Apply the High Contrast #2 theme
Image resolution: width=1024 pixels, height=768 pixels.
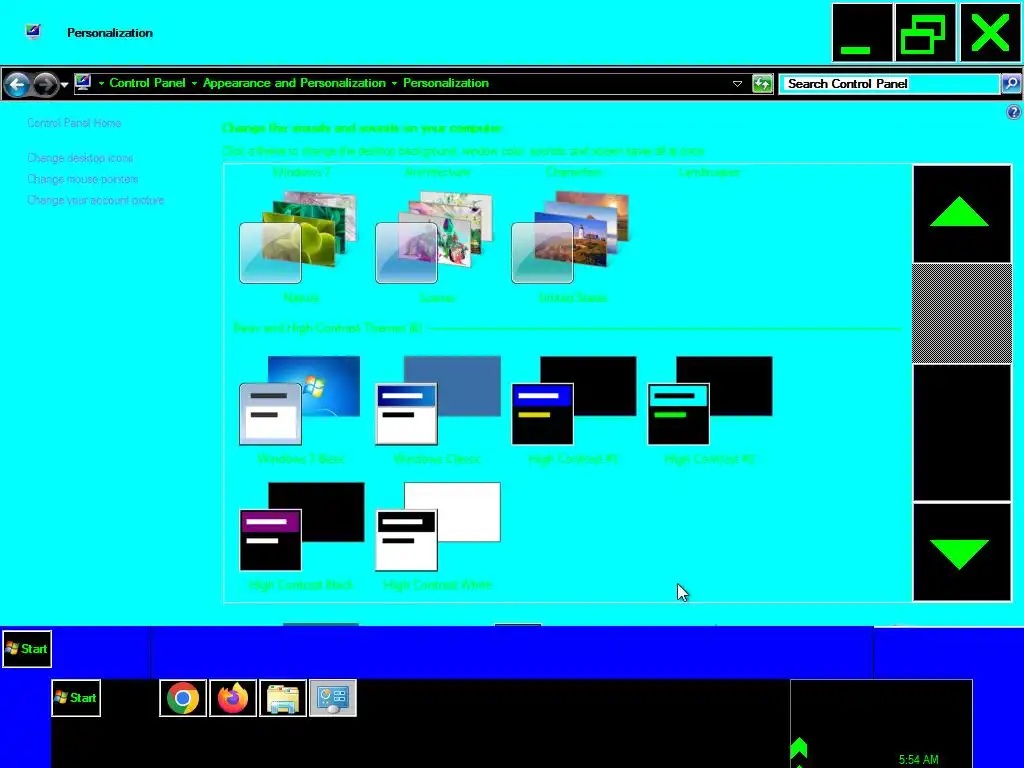(x=710, y=400)
